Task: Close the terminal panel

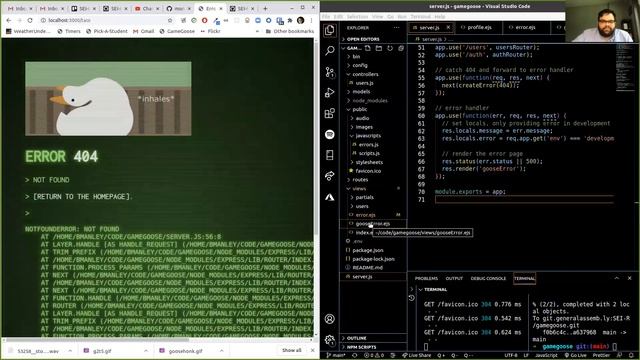Action: point(629,278)
